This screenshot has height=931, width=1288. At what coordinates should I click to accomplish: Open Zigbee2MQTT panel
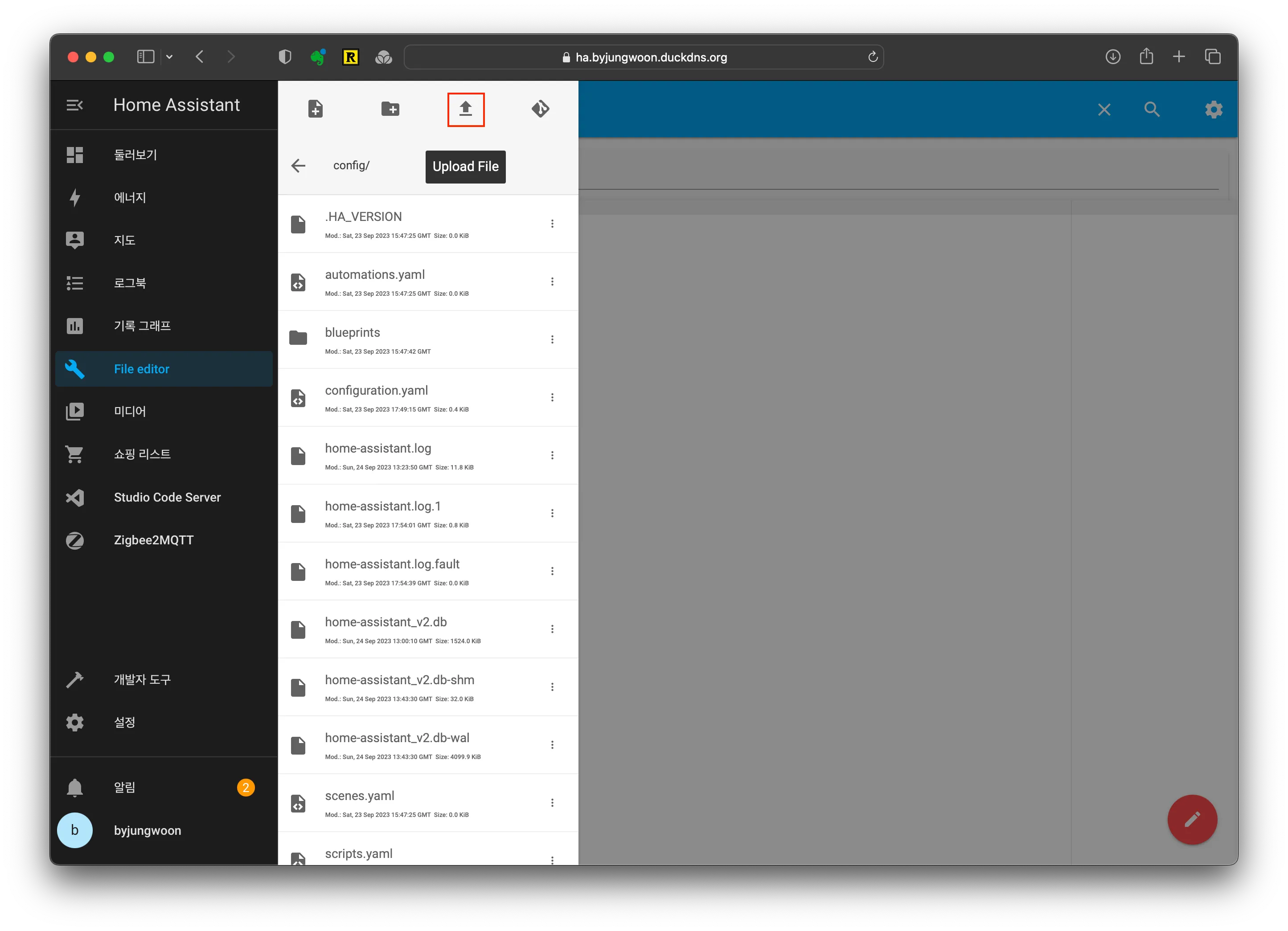pyautogui.click(x=164, y=540)
